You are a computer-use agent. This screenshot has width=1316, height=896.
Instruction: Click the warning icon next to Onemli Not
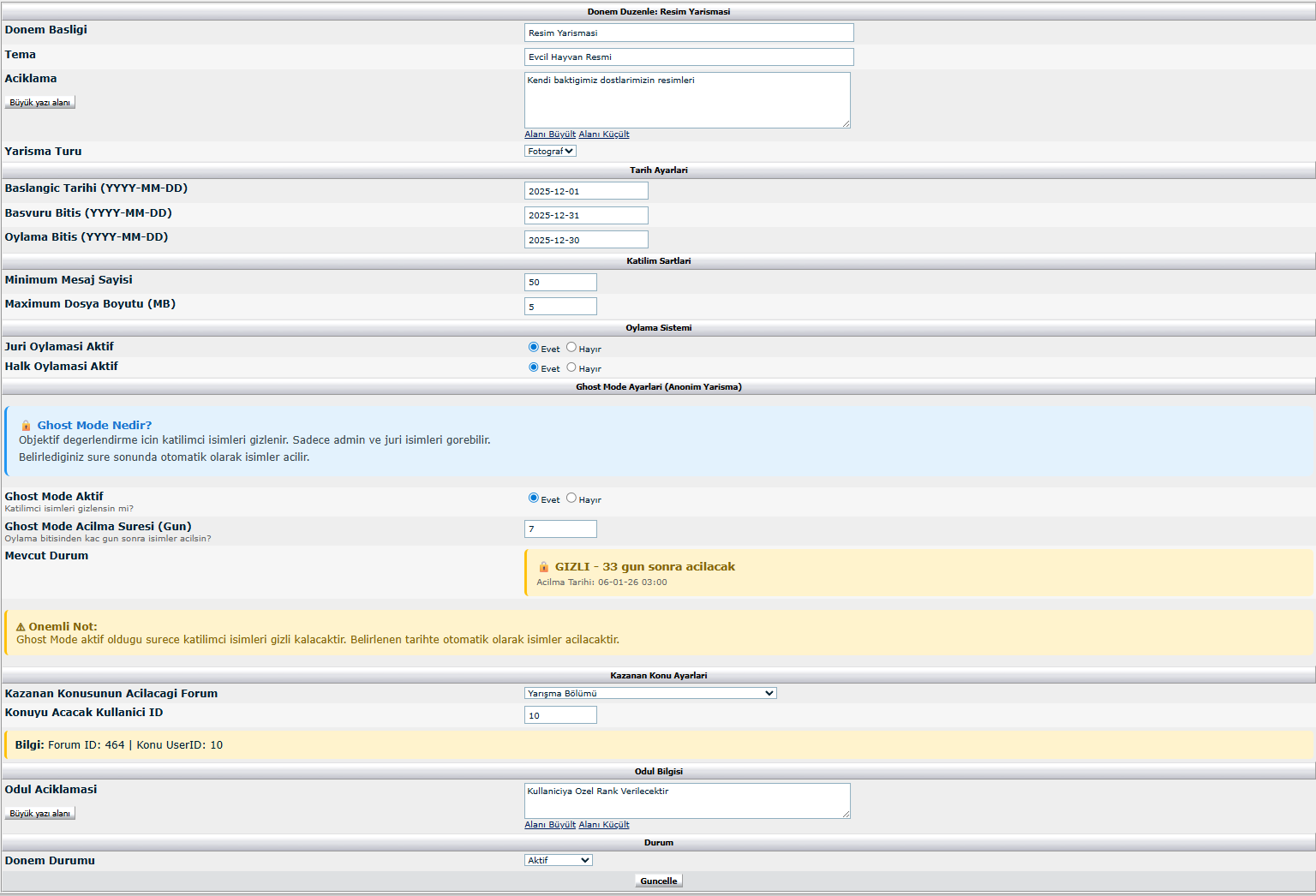click(x=21, y=627)
